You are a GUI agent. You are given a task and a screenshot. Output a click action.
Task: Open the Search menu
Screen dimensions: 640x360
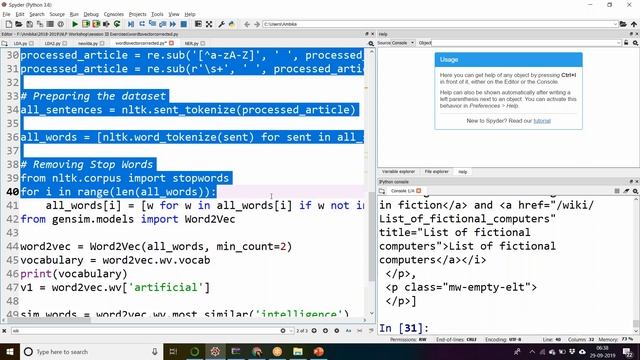pyautogui.click(x=37, y=14)
